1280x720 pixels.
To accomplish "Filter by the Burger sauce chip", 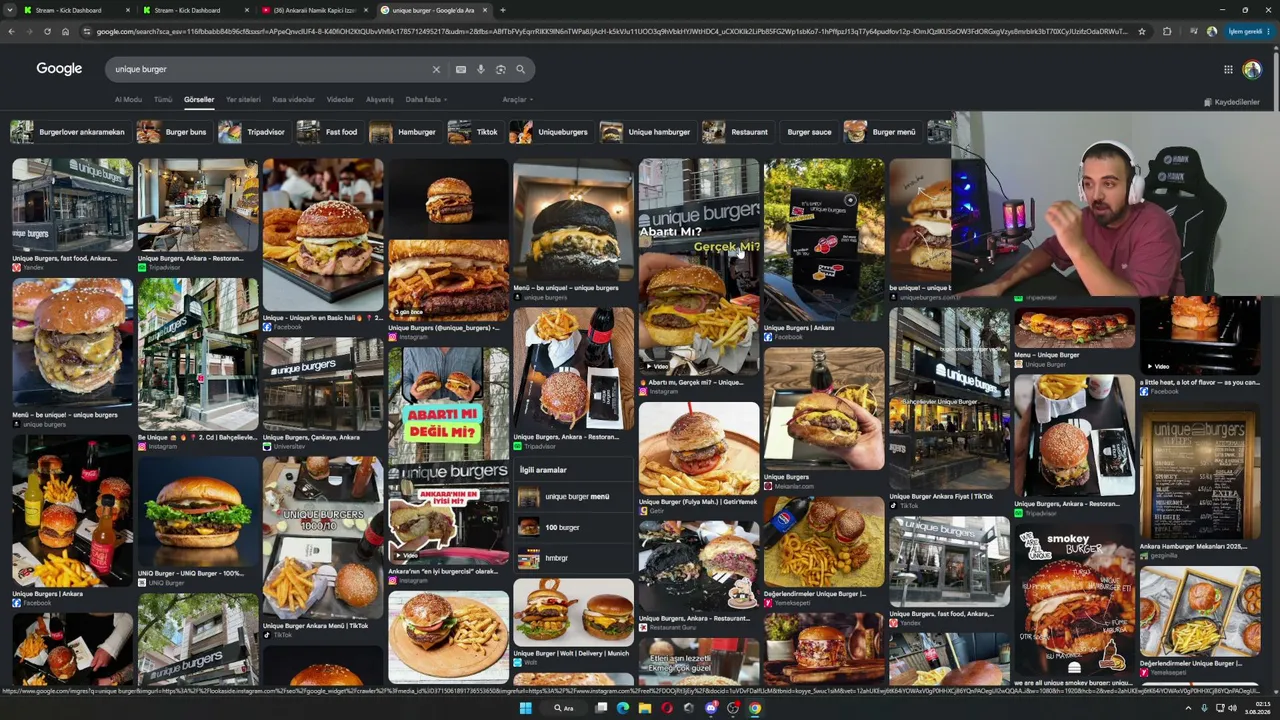I will pos(809,132).
